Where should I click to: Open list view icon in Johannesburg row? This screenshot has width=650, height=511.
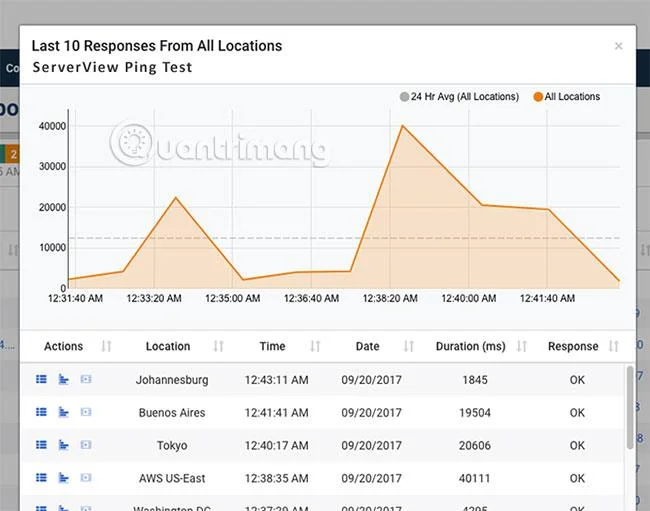[41, 379]
